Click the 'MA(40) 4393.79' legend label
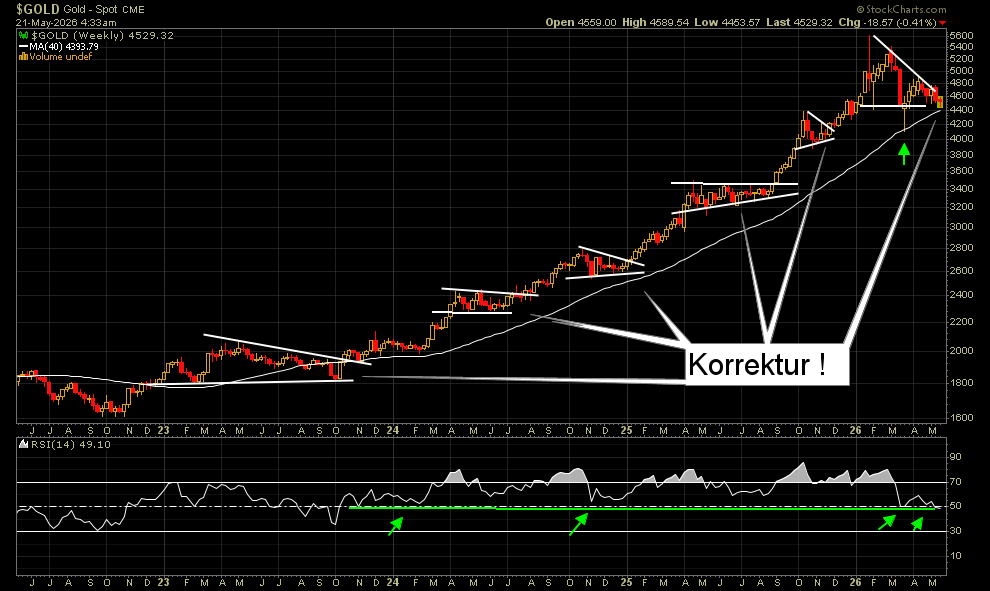The width and height of the screenshot is (990, 591). [64, 47]
